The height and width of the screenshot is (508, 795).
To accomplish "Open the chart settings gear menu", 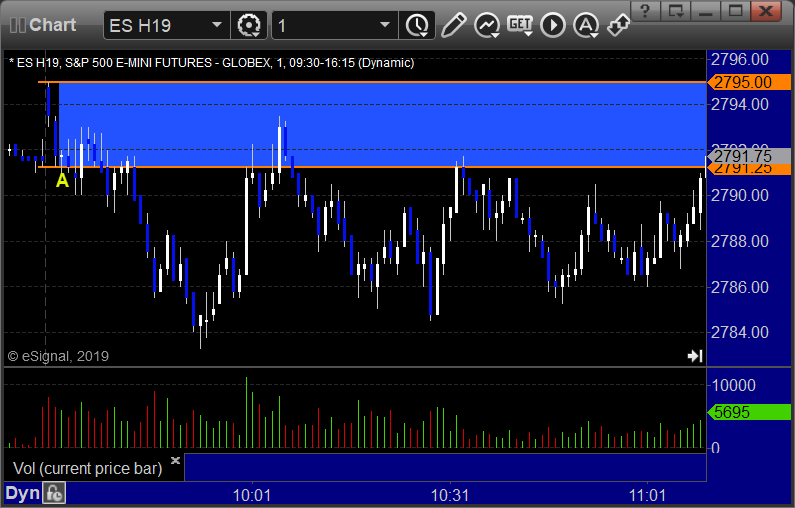I will 248,25.
